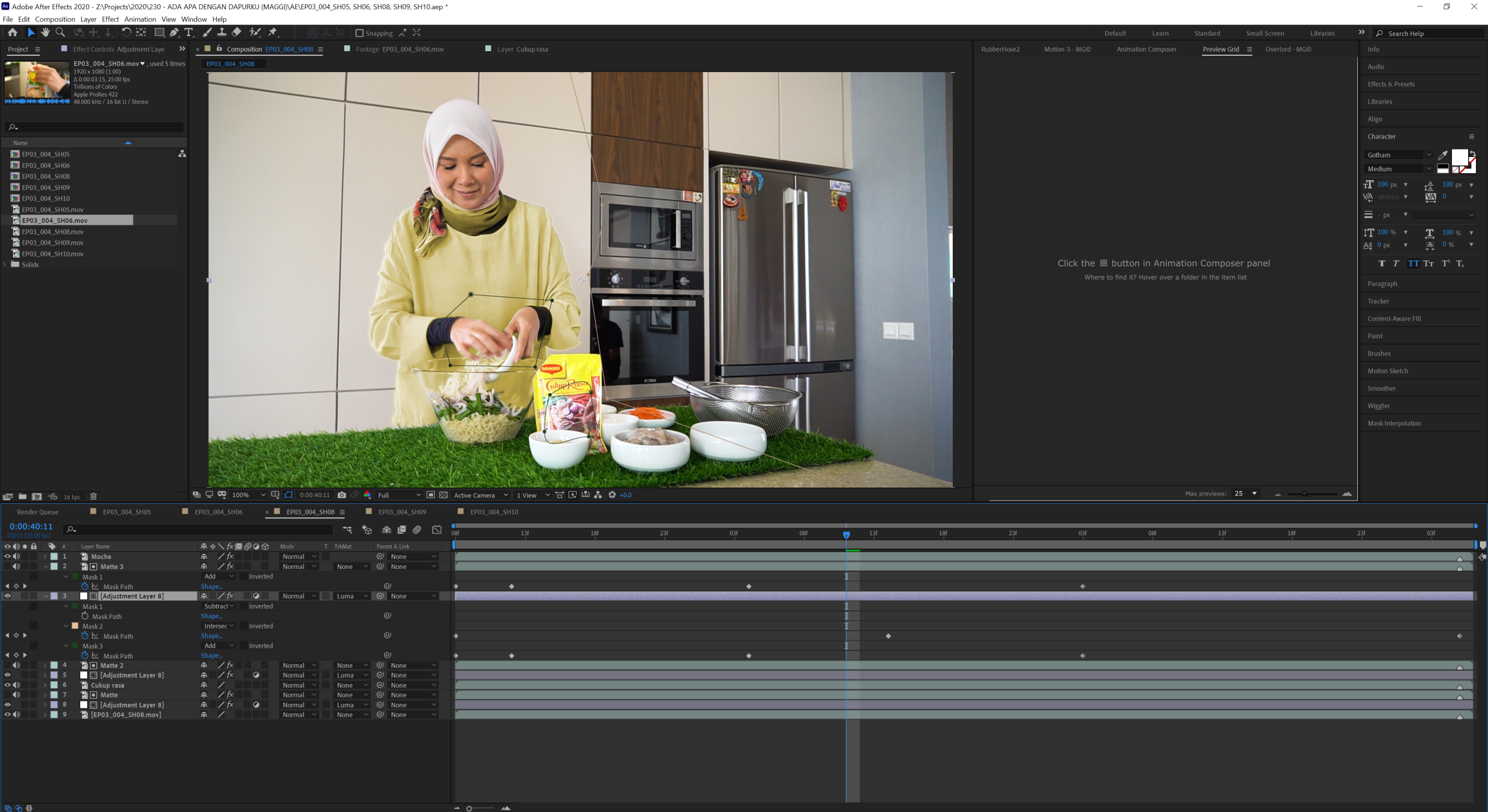Select the Pen tool
1488x812 pixels.
click(x=174, y=33)
